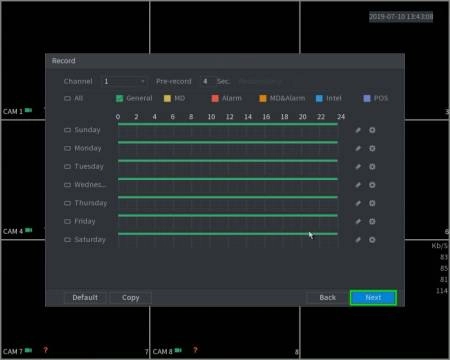The height and width of the screenshot is (360, 450).
Task: Toggle the Saturday checkbox
Action: point(67,240)
